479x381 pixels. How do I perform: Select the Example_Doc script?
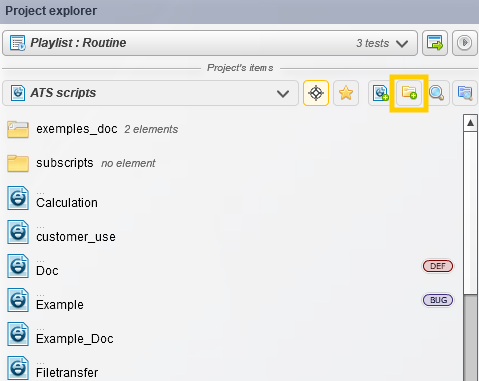(x=75, y=339)
